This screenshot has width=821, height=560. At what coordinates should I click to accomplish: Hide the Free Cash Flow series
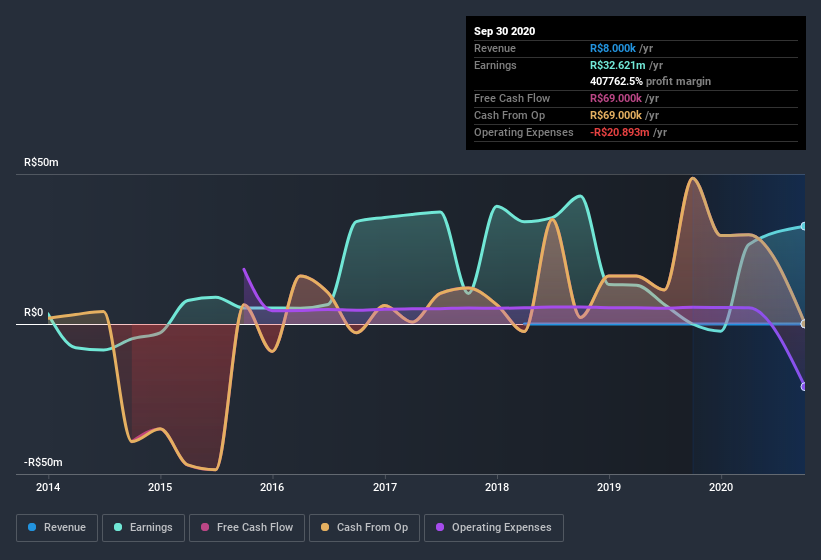[x=247, y=528]
